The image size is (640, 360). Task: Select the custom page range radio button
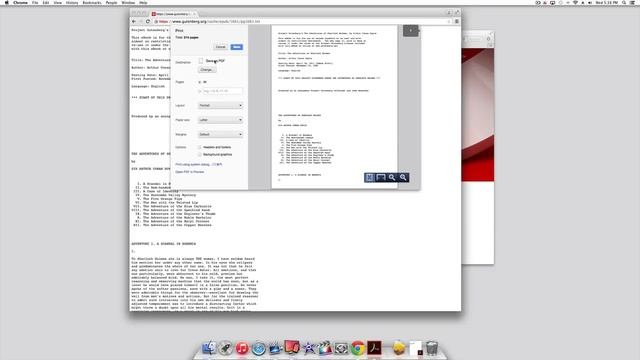[x=200, y=91]
